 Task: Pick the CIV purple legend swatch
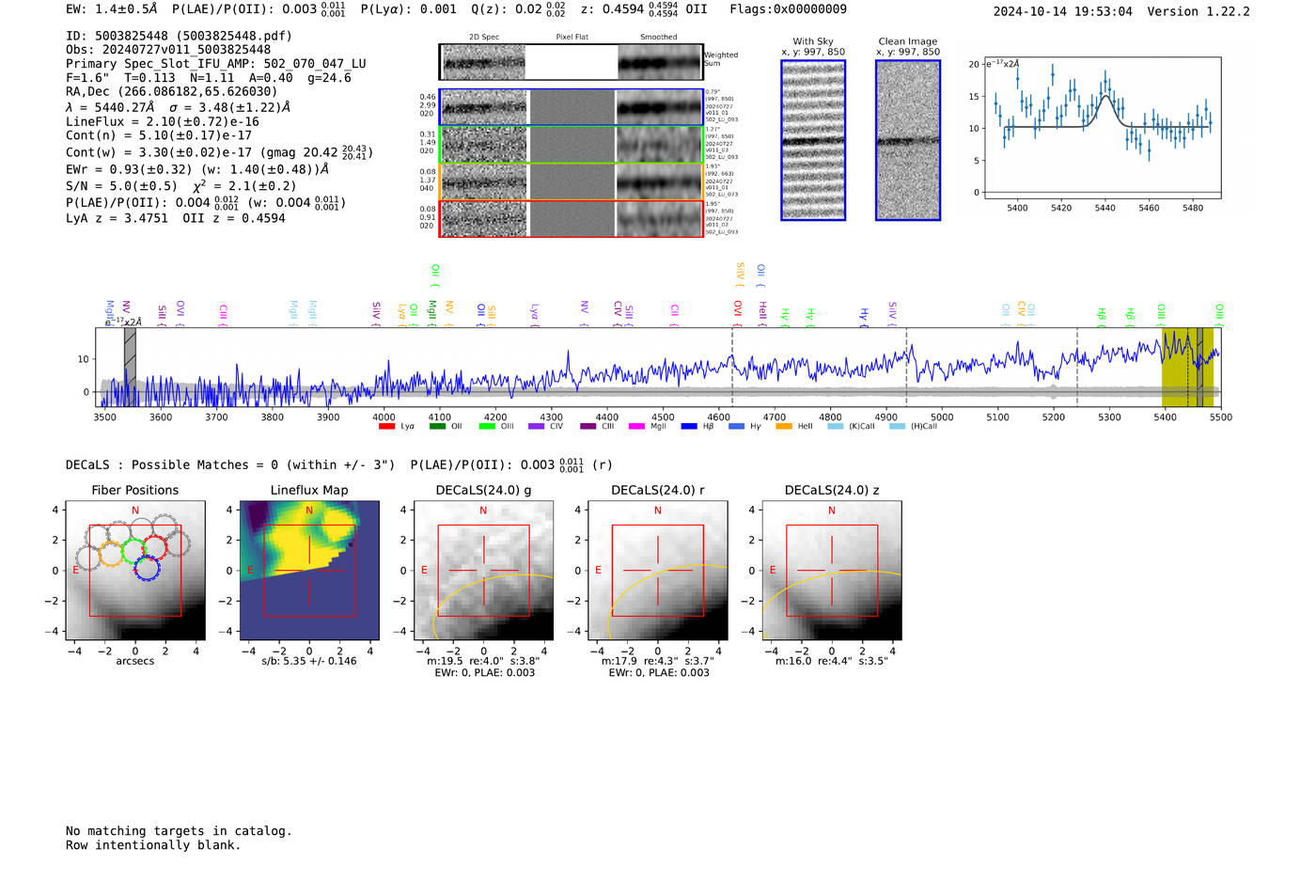537,427
